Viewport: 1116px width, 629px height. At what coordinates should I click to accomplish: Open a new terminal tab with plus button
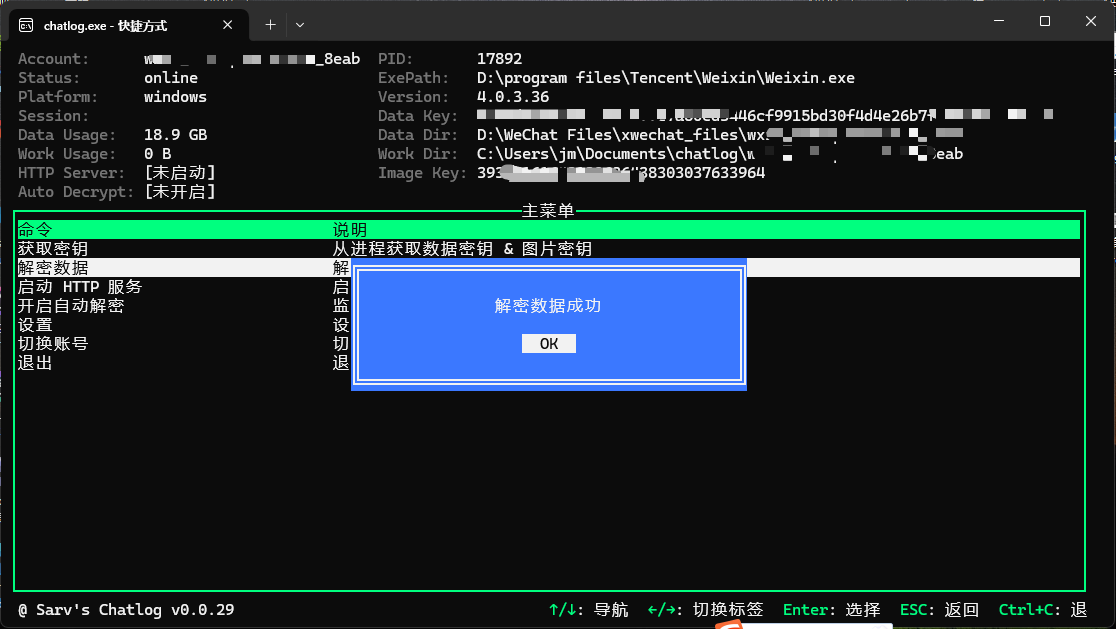(x=270, y=25)
